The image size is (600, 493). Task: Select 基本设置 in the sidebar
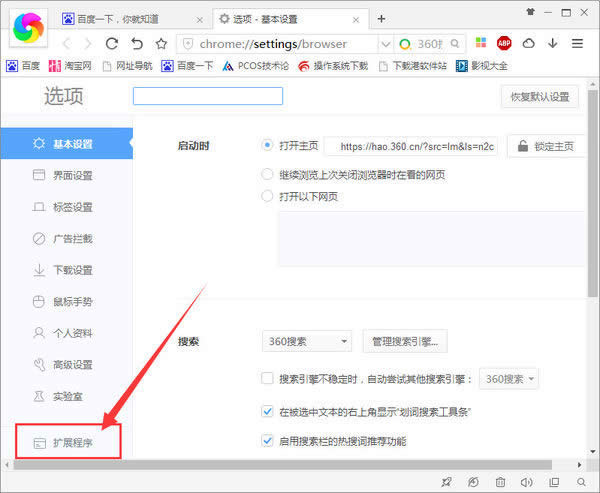coord(67,144)
